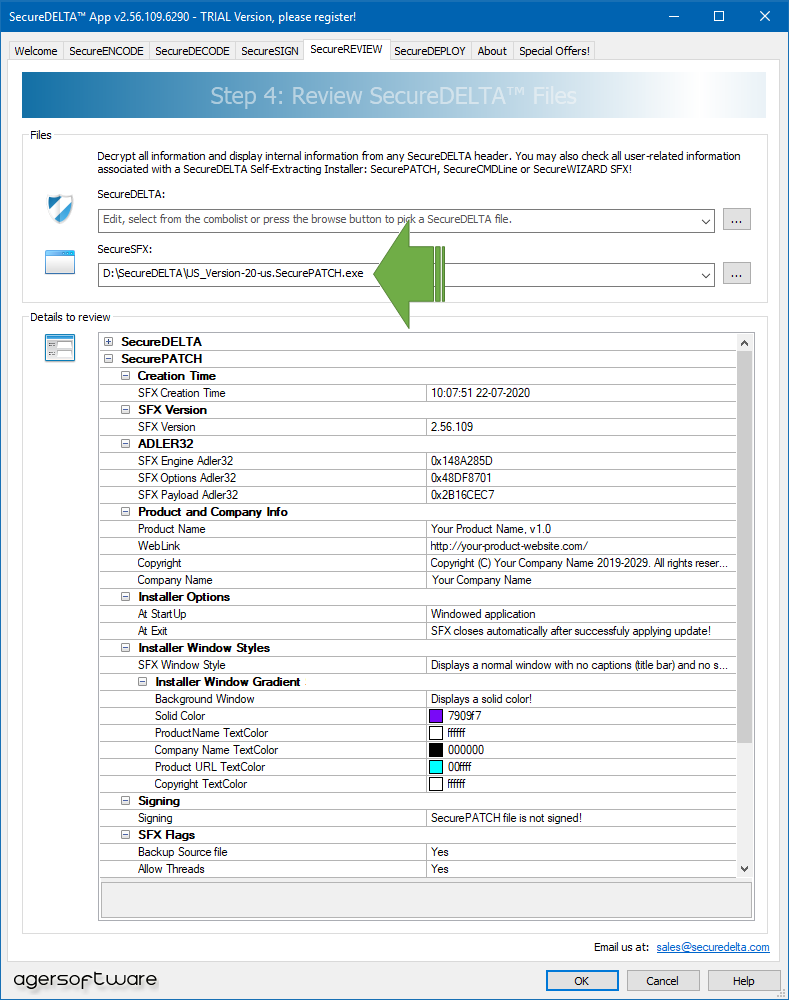Open the sales@securedelta.com email link
The image size is (789, 1000).
[713, 947]
